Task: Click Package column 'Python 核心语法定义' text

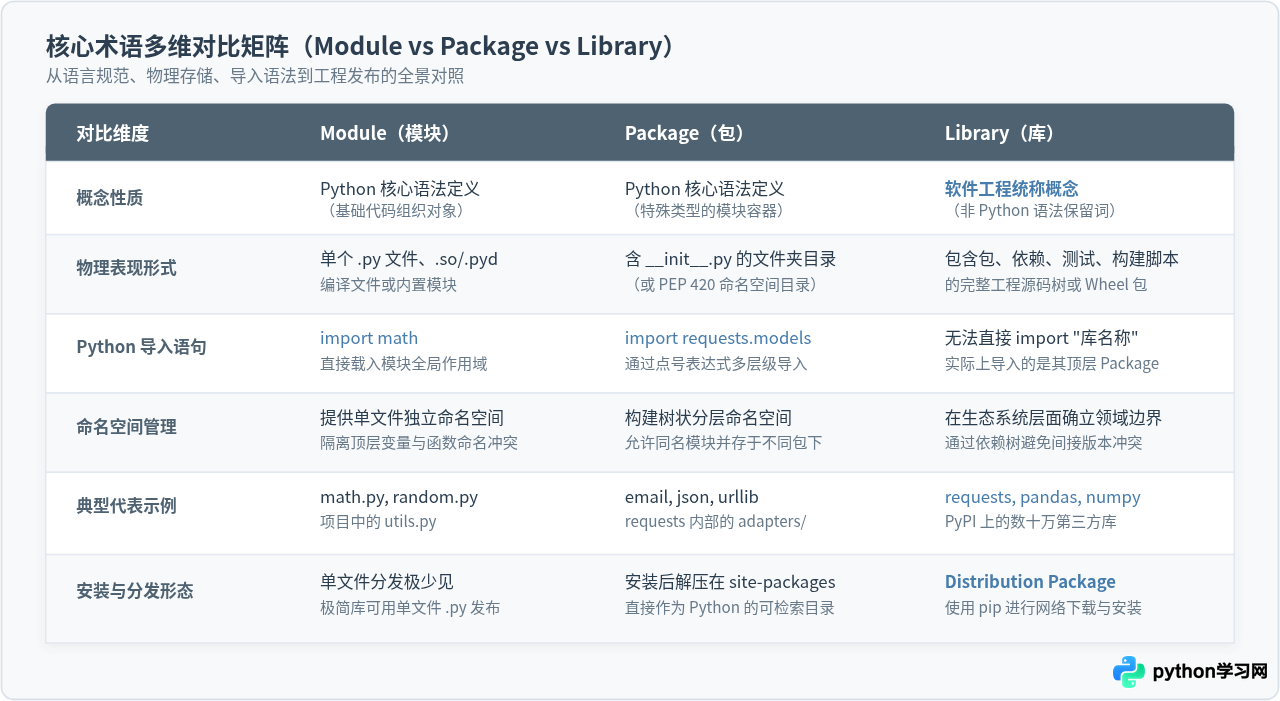Action: pos(705,189)
